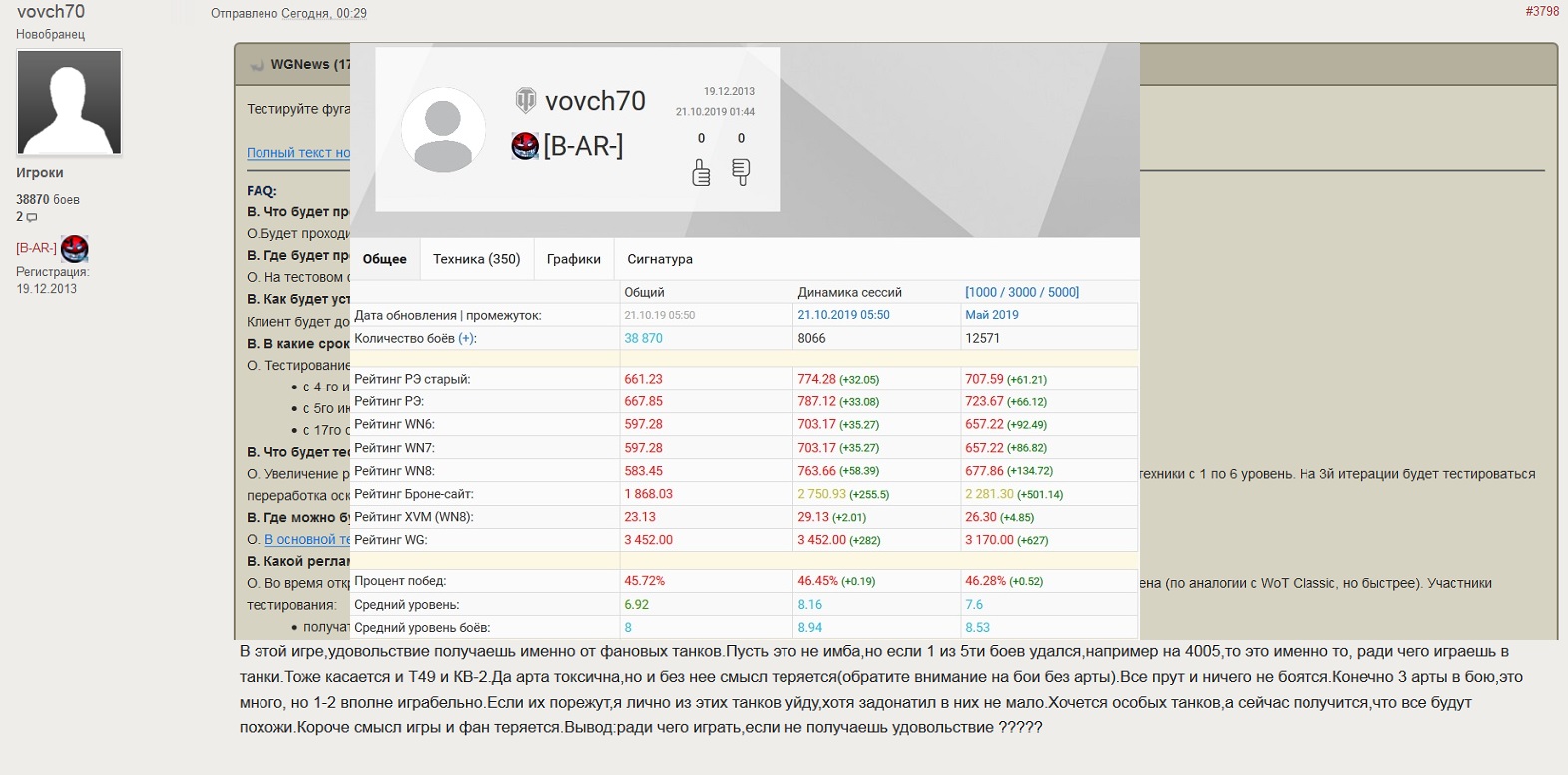The height and width of the screenshot is (775, 1568).
Task: Click the thumbs-up icon on the stats card
Action: tap(701, 172)
